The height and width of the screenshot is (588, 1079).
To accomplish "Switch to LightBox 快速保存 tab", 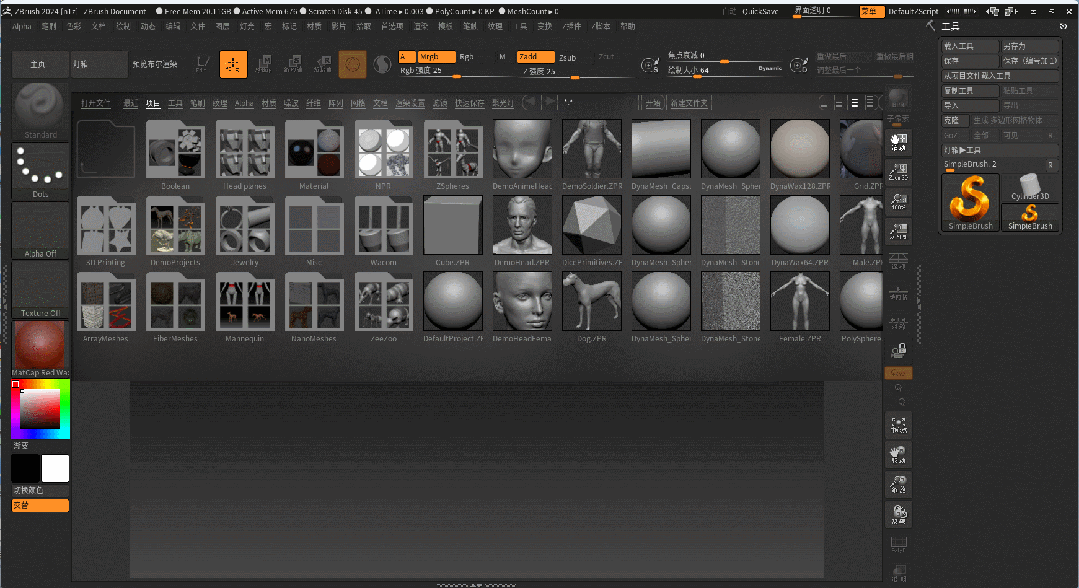I will coord(469,103).
